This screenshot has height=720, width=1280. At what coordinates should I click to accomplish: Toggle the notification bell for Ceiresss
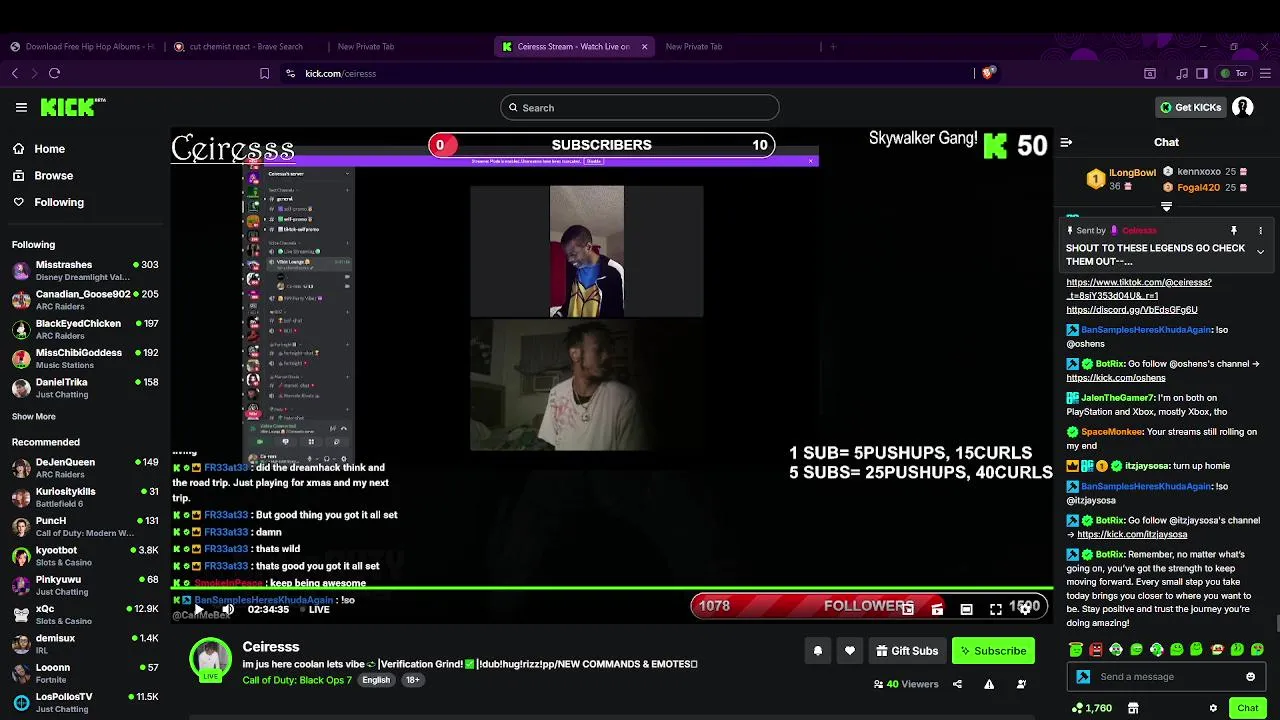[818, 651]
